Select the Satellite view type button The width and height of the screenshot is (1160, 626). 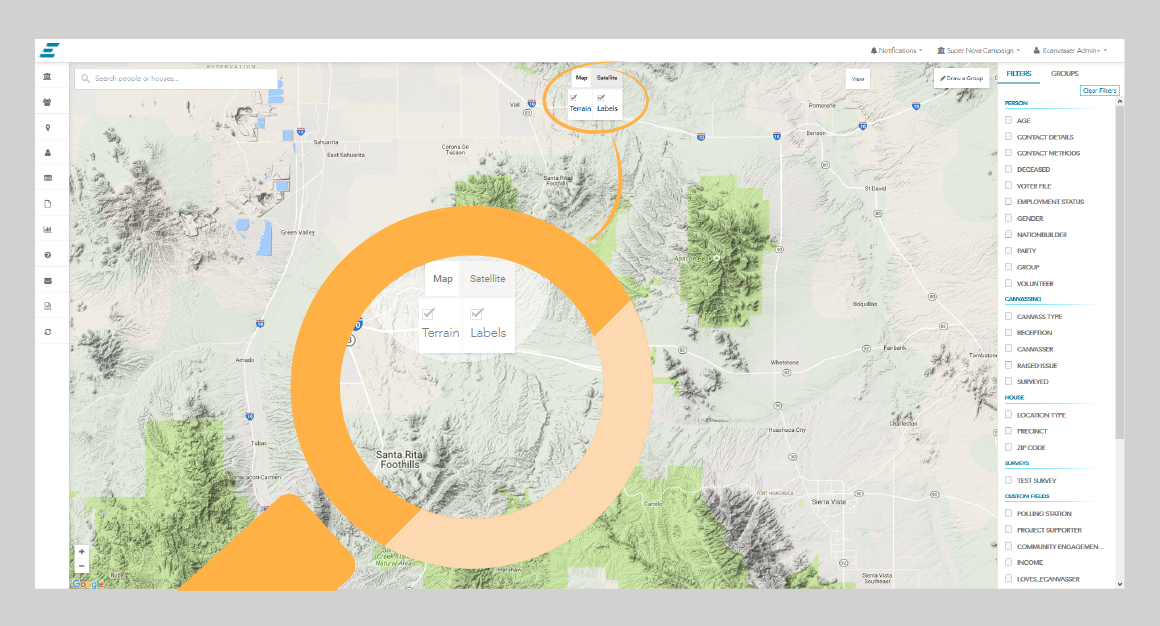(607, 78)
